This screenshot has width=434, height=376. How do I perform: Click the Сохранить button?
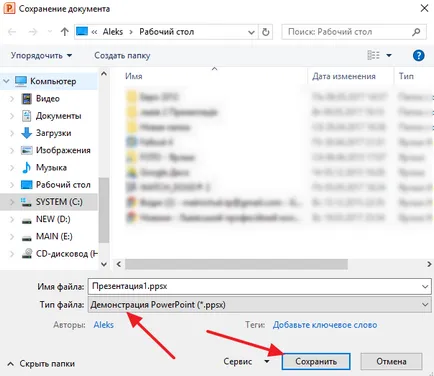click(x=316, y=362)
